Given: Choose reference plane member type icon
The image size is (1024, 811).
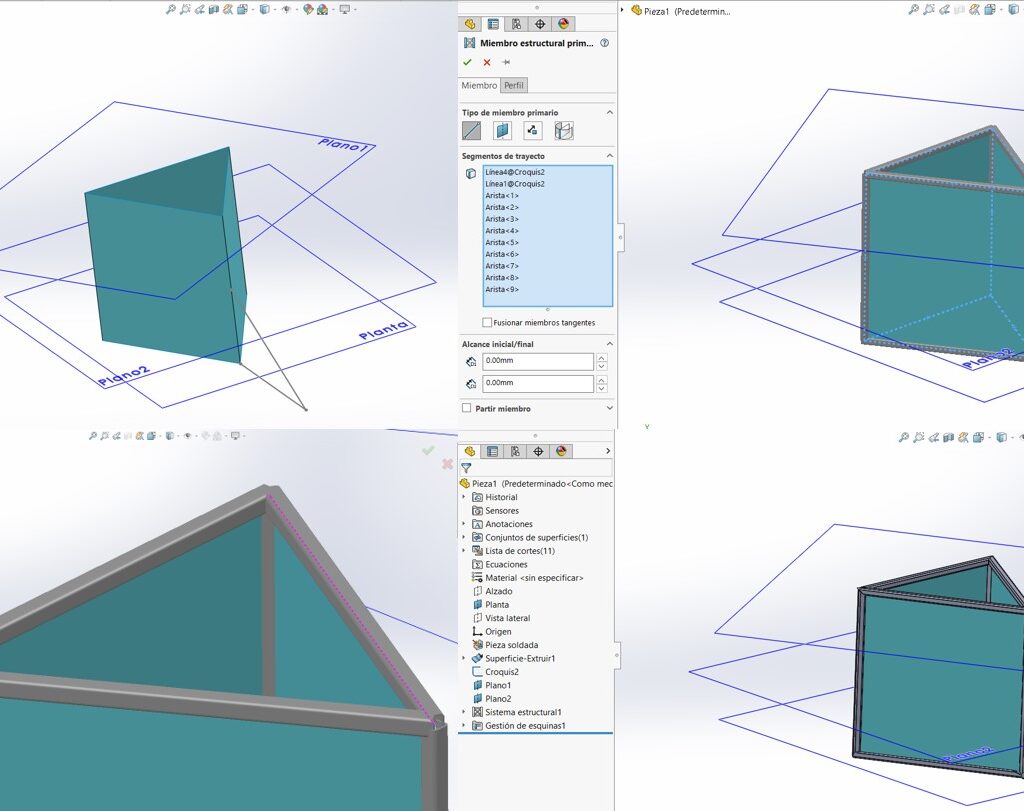Looking at the screenshot, I should click(502, 131).
